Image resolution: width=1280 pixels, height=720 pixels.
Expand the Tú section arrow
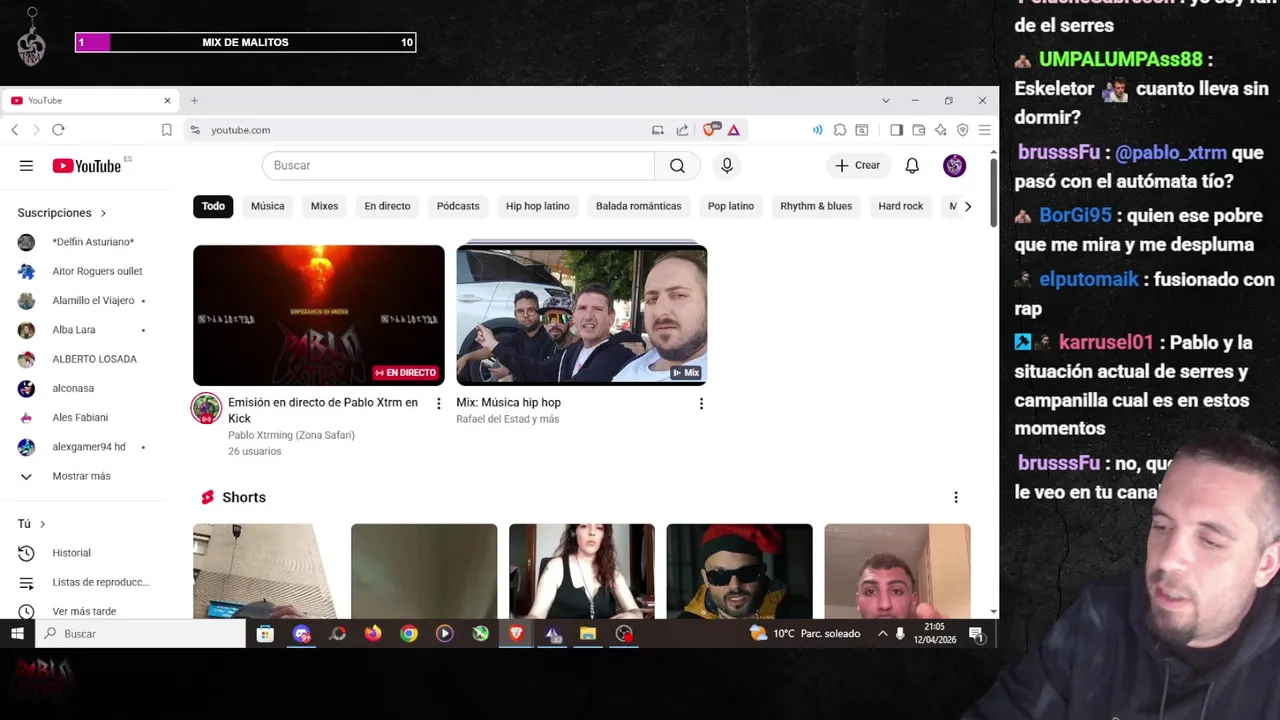tap(42, 524)
